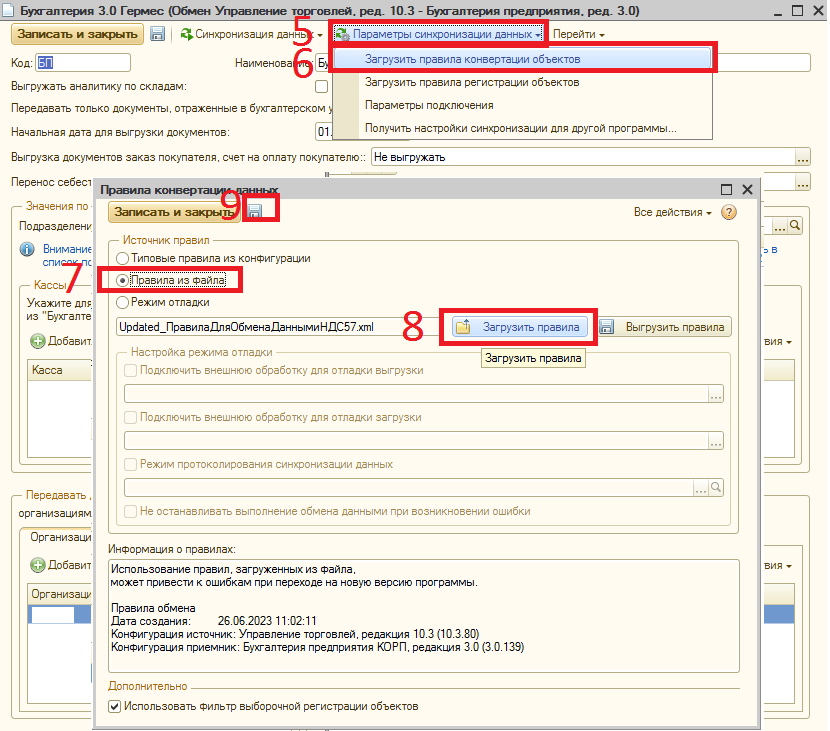Viewport: 830px width, 731px height.
Task: Click the Добавить button in the Организации section
Action: [60, 565]
